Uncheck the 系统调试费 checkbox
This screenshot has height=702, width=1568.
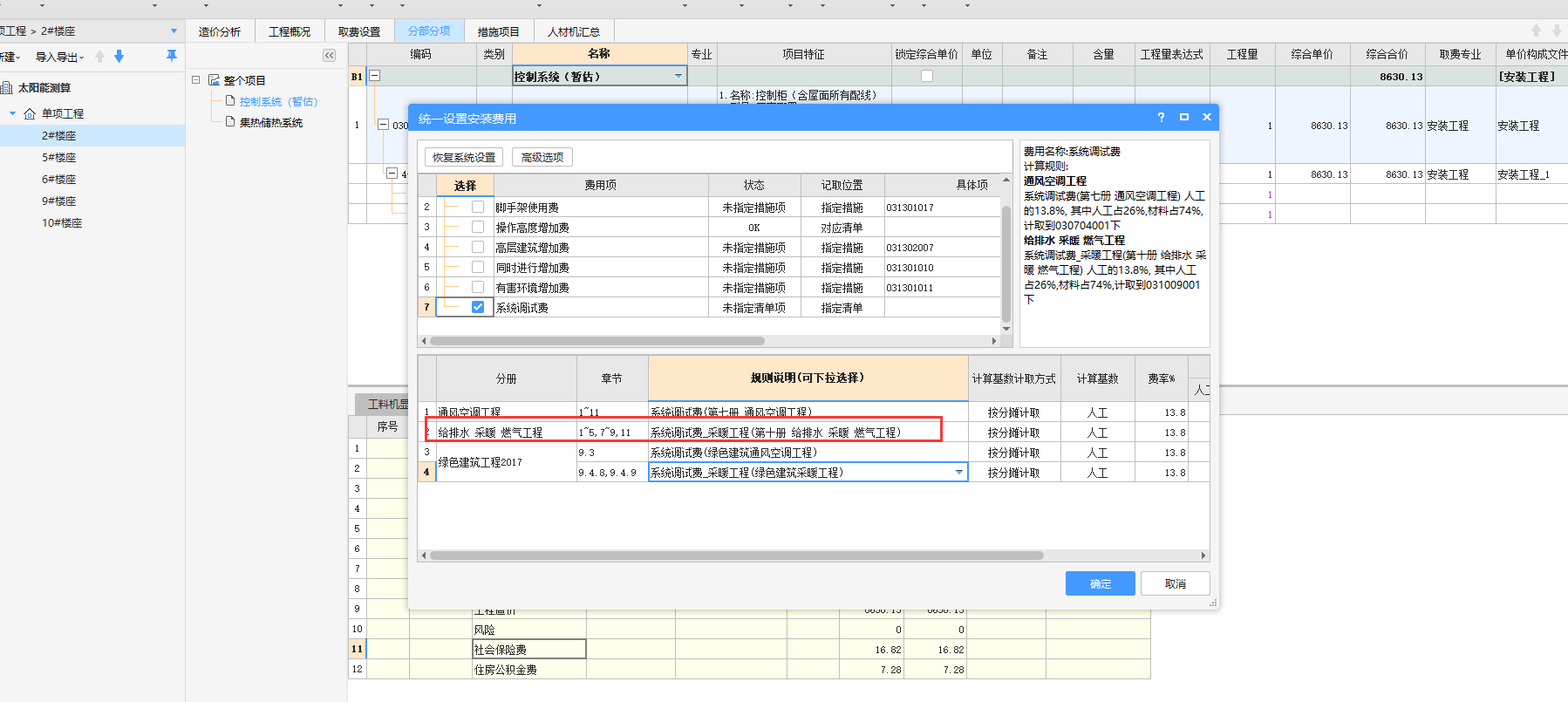coord(478,307)
